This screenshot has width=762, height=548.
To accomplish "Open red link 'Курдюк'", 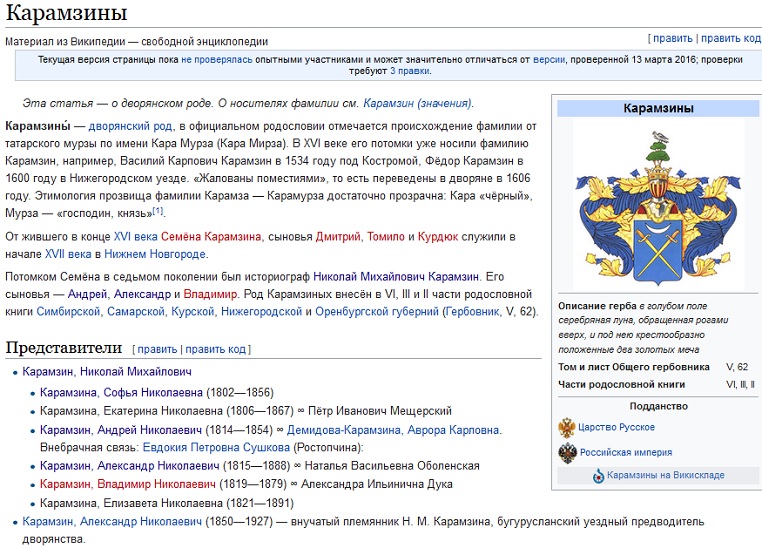I will coord(438,237).
